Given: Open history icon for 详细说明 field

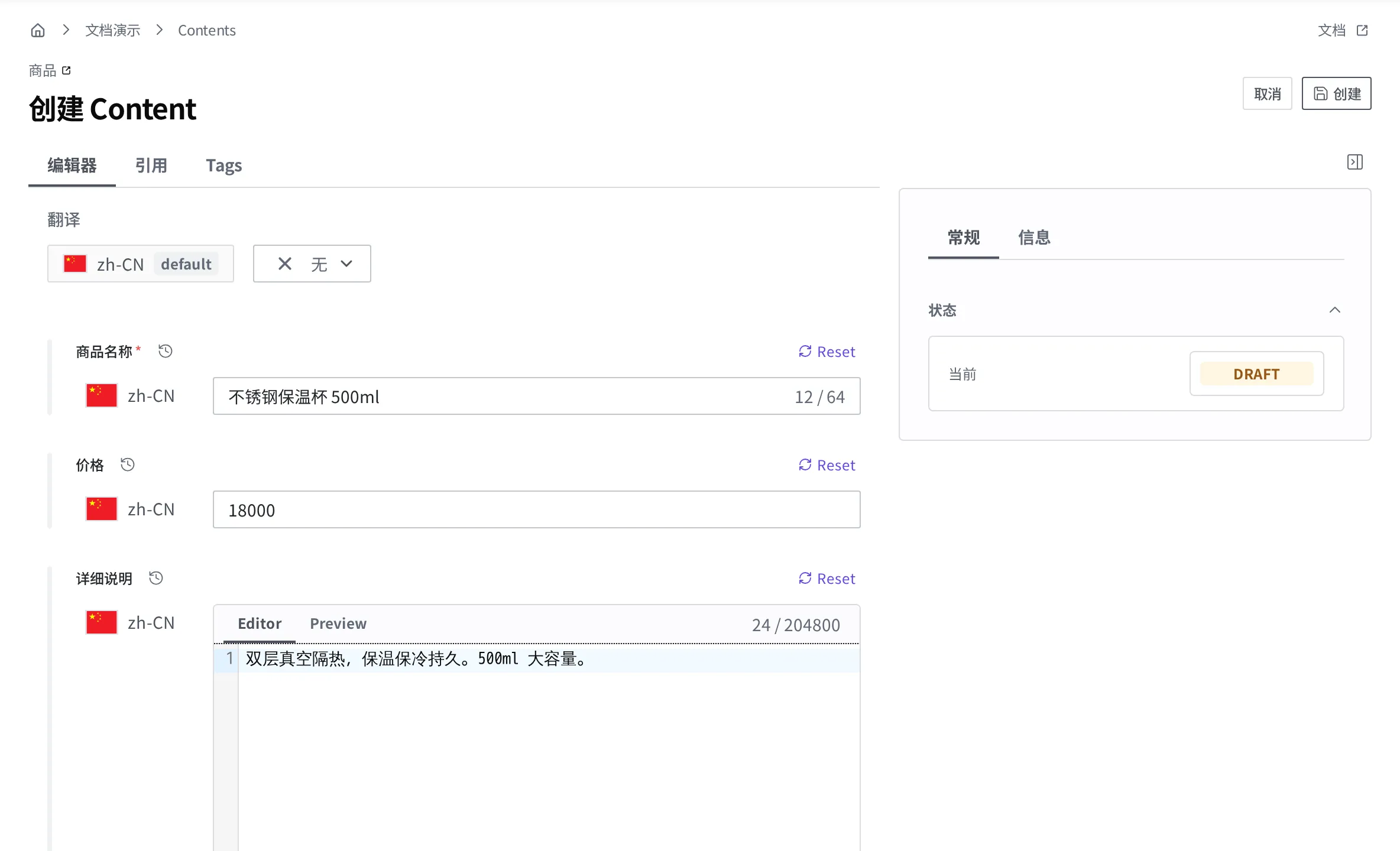Looking at the screenshot, I should click(156, 578).
